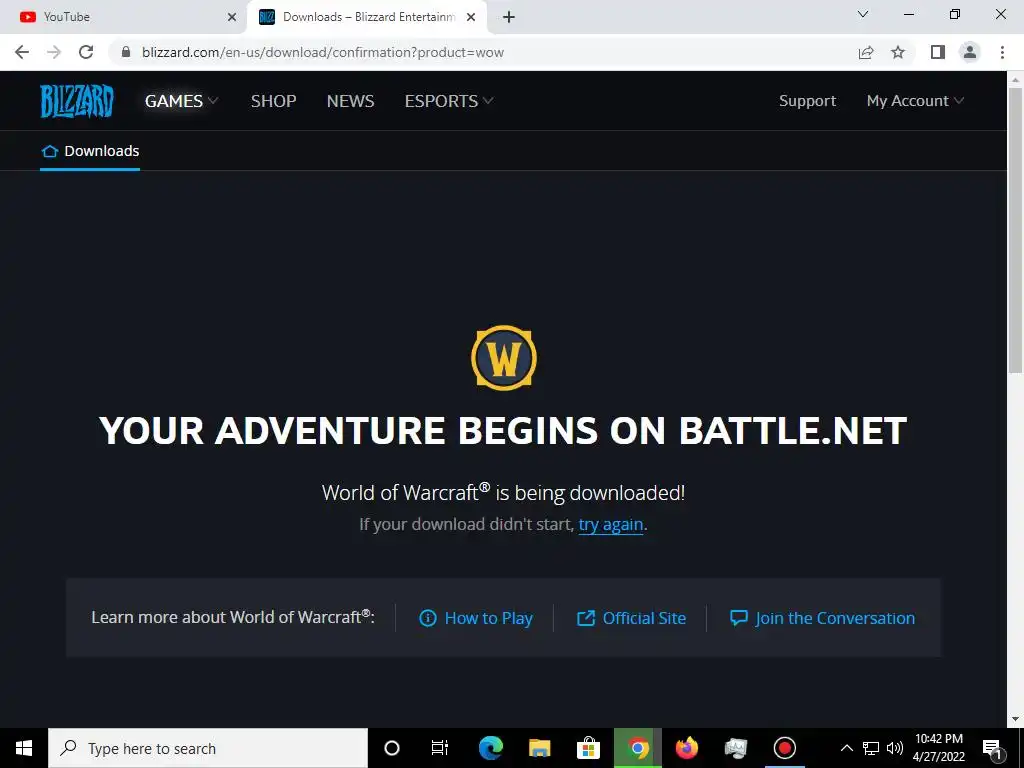This screenshot has height=768, width=1024.
Task: Click the external link icon beside Official Site
Action: [x=586, y=618]
